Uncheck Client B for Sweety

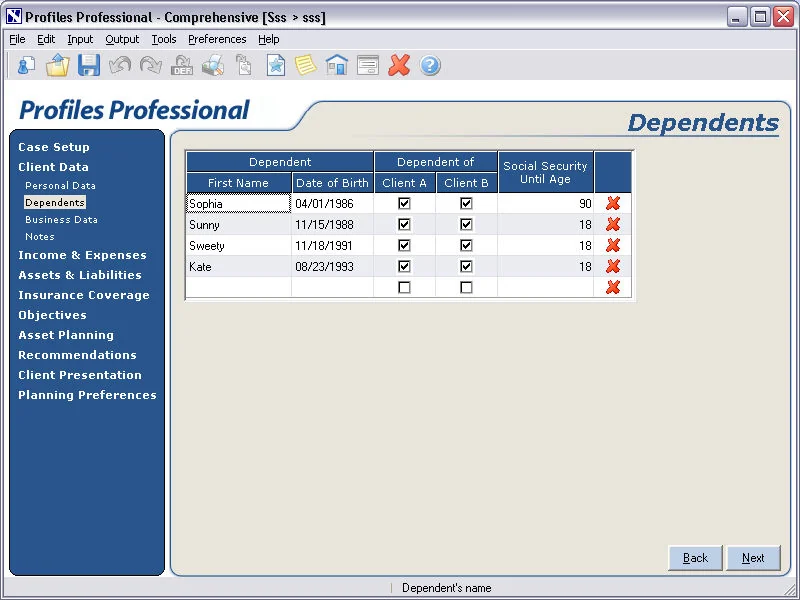(x=466, y=245)
